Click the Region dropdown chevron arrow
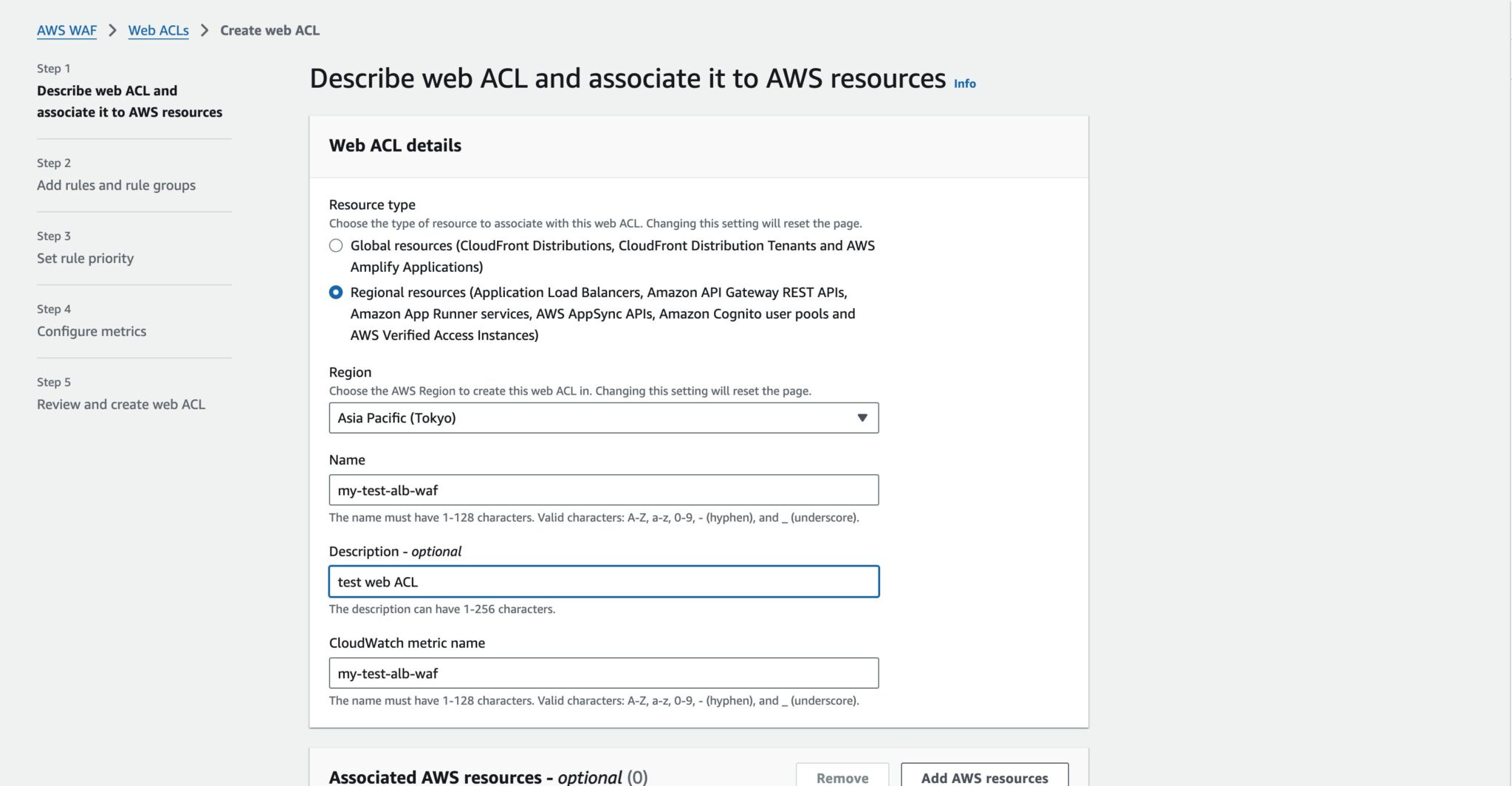The height and width of the screenshot is (786, 1512). click(x=862, y=417)
